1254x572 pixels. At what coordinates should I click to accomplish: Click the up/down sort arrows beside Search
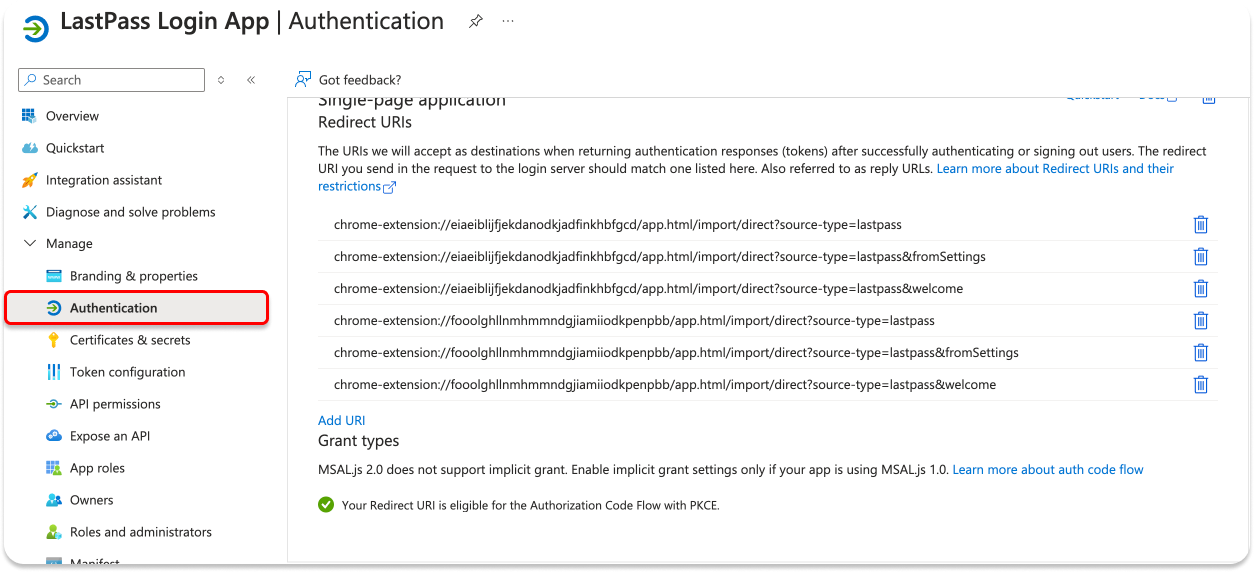[221, 80]
